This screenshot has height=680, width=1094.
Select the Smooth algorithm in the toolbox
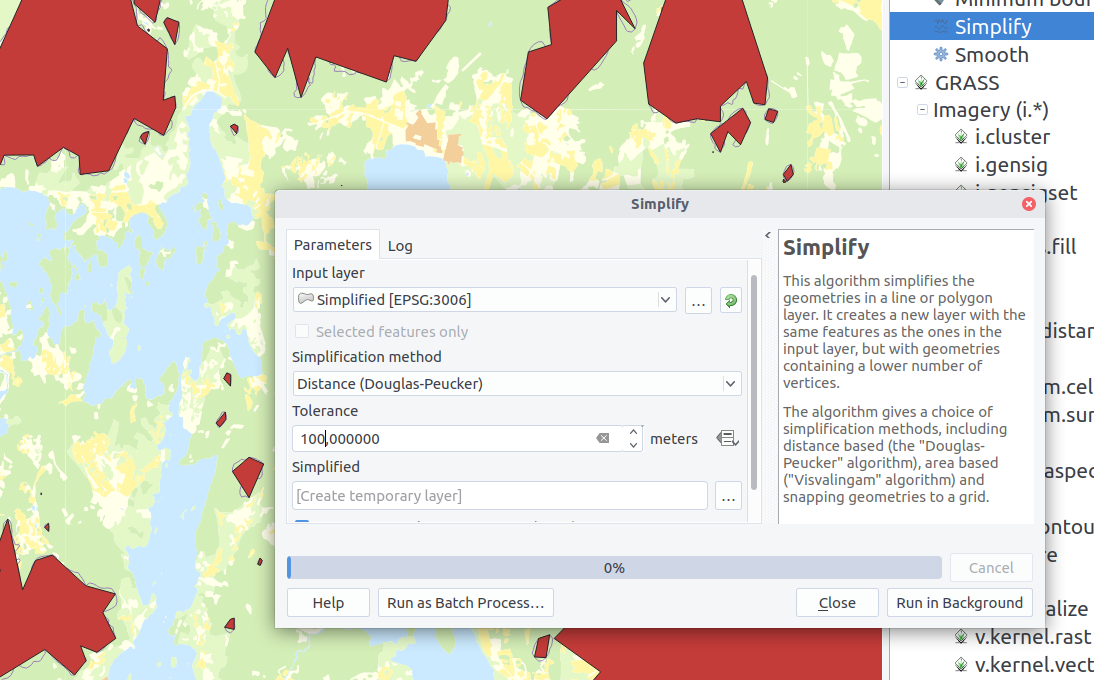click(x=990, y=55)
